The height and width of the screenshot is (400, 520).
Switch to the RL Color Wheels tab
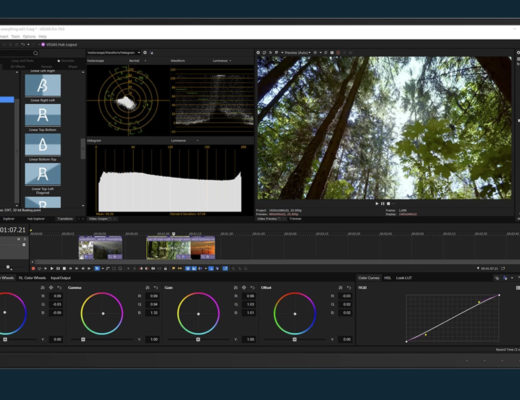32,278
